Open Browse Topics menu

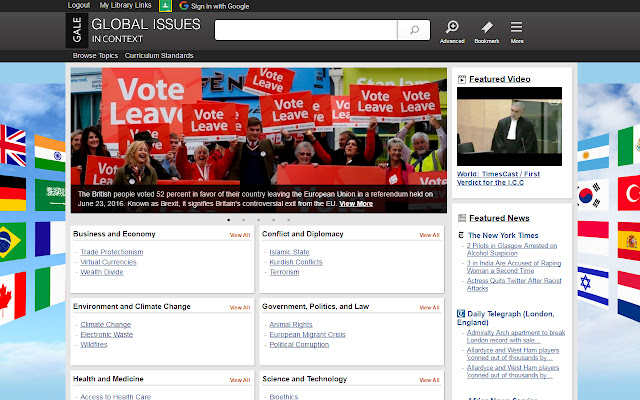pos(95,56)
